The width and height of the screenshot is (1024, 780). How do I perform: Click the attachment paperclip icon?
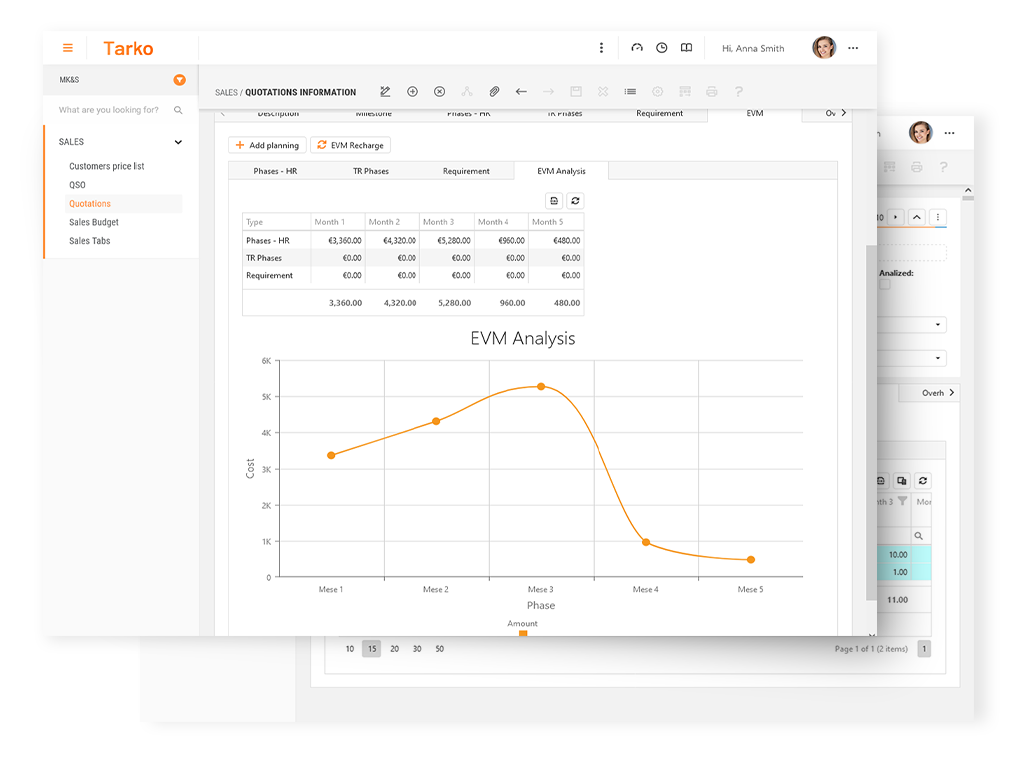pyautogui.click(x=494, y=92)
